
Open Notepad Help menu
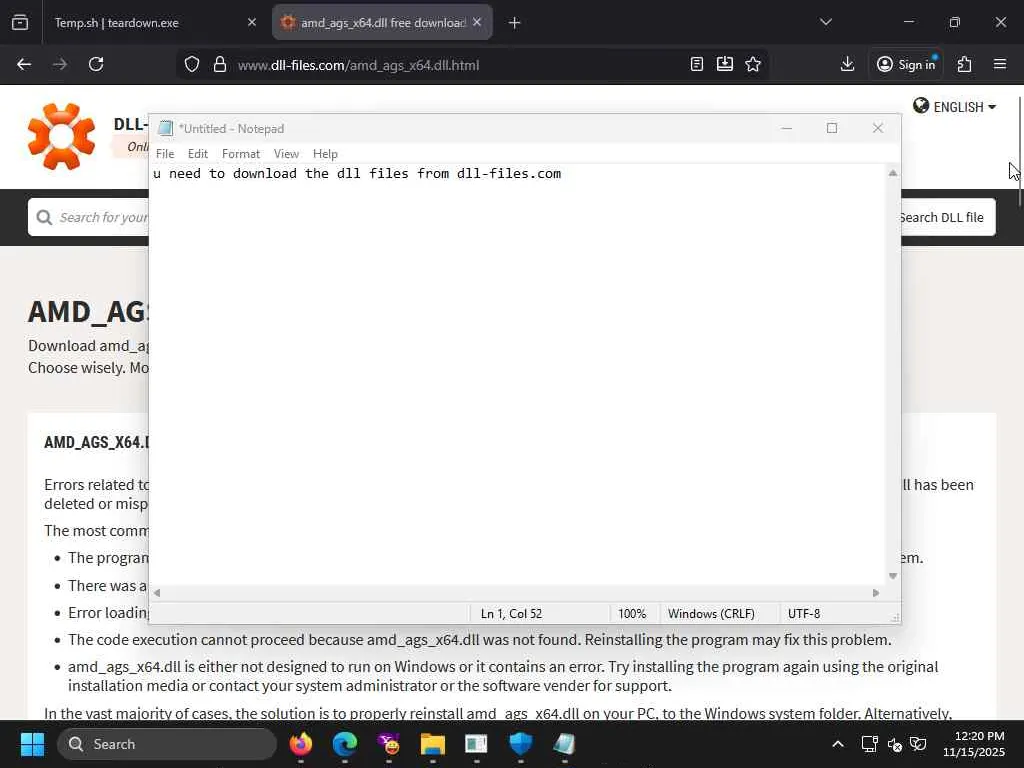[x=325, y=154]
